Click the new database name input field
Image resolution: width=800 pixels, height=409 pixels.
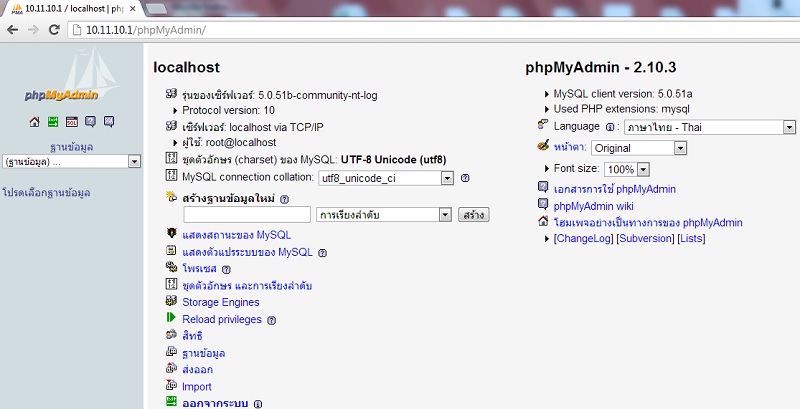click(247, 215)
